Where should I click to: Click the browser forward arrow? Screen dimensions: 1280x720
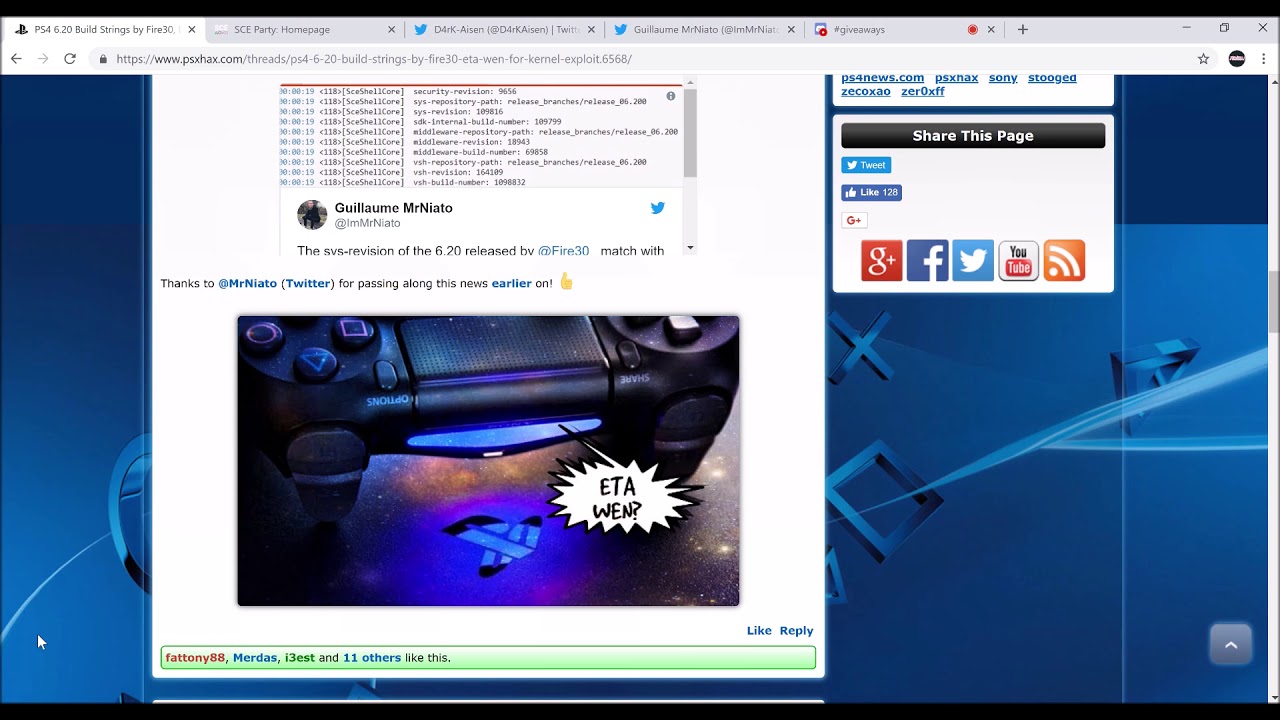click(43, 59)
